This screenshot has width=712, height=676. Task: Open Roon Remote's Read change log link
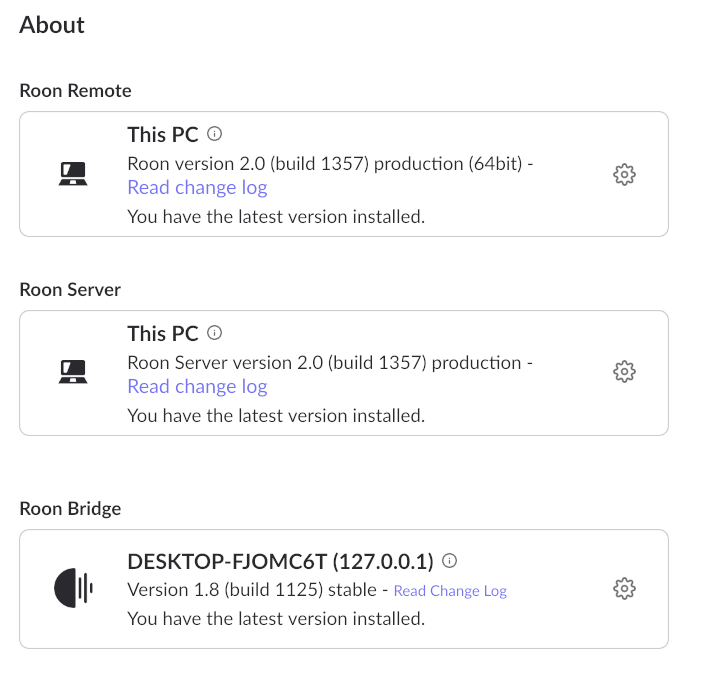click(197, 188)
